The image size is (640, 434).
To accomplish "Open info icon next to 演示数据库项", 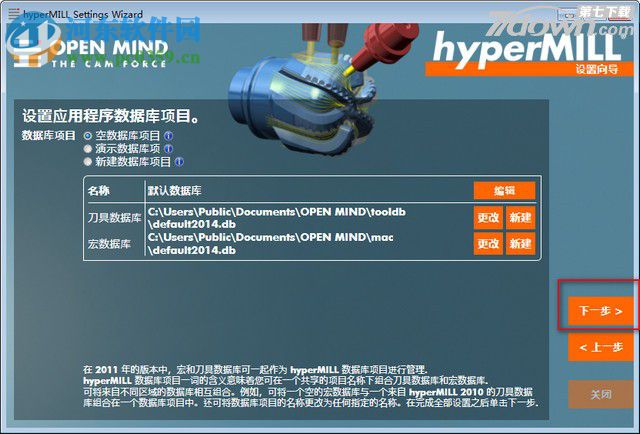I will pyautogui.click(x=168, y=149).
